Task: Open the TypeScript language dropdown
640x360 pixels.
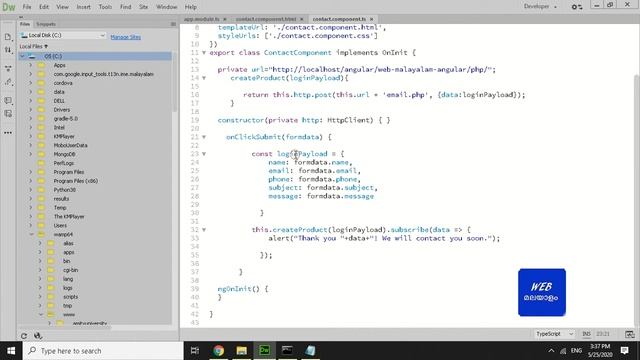Action: pos(554,334)
